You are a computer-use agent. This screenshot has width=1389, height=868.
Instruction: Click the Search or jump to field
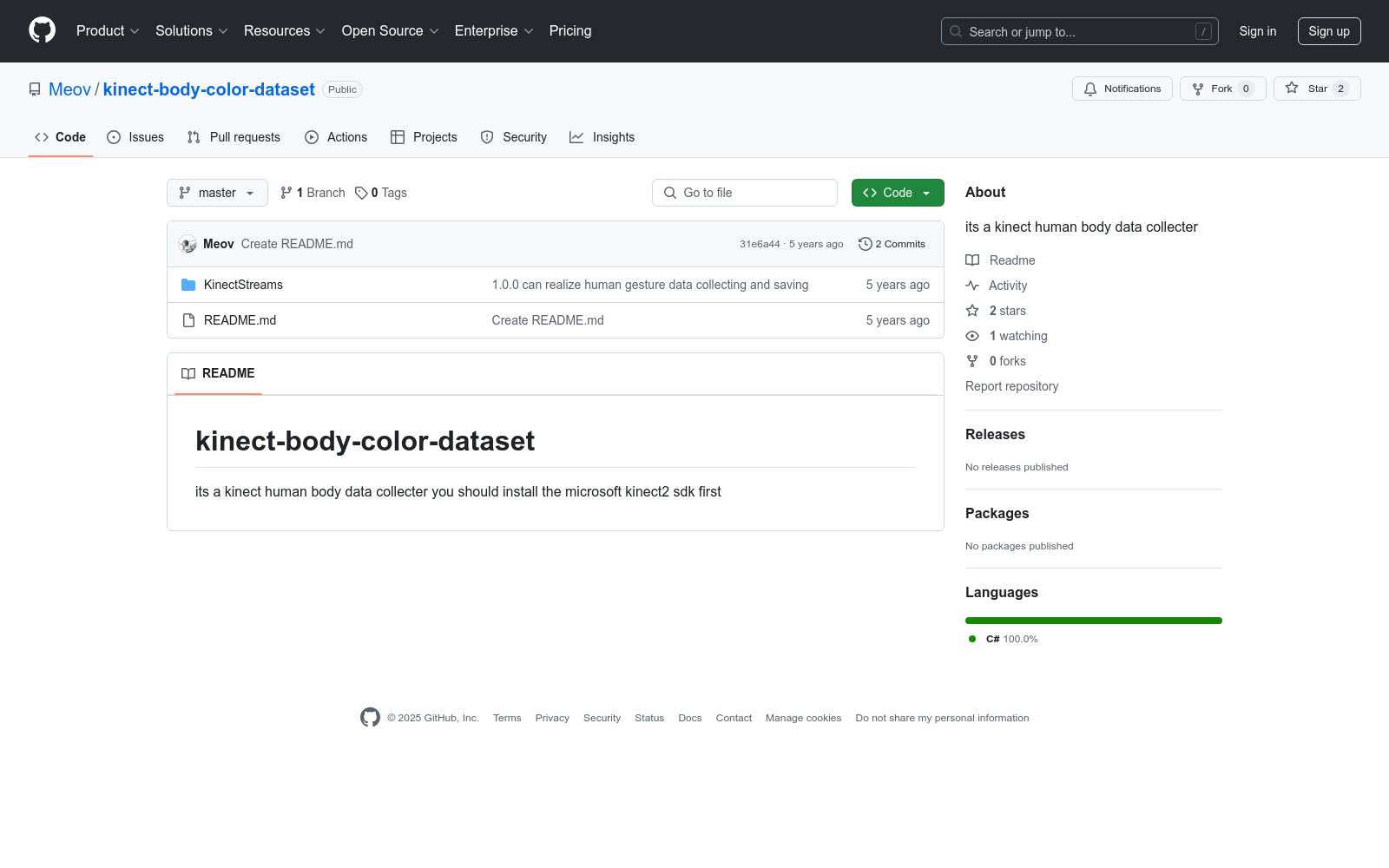[x=1080, y=31]
